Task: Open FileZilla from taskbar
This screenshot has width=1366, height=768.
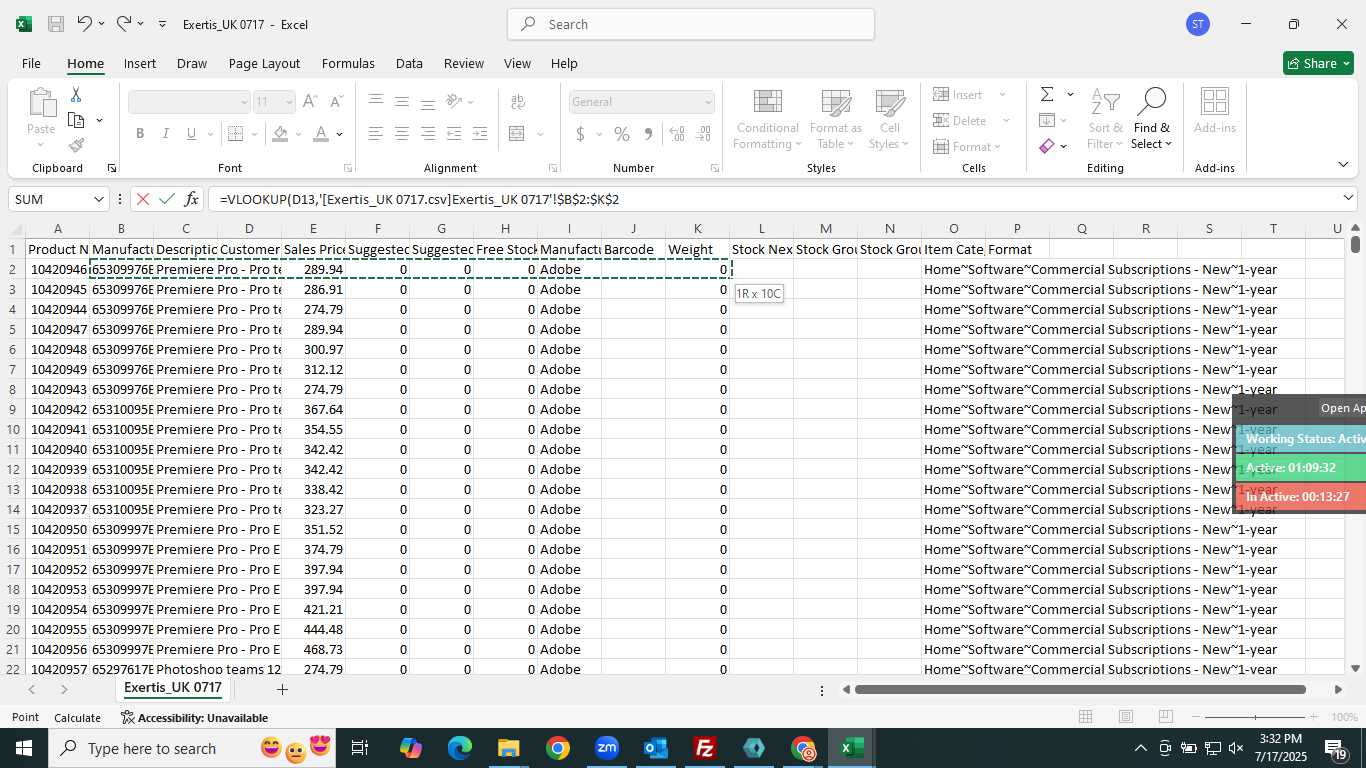Action: (705, 748)
